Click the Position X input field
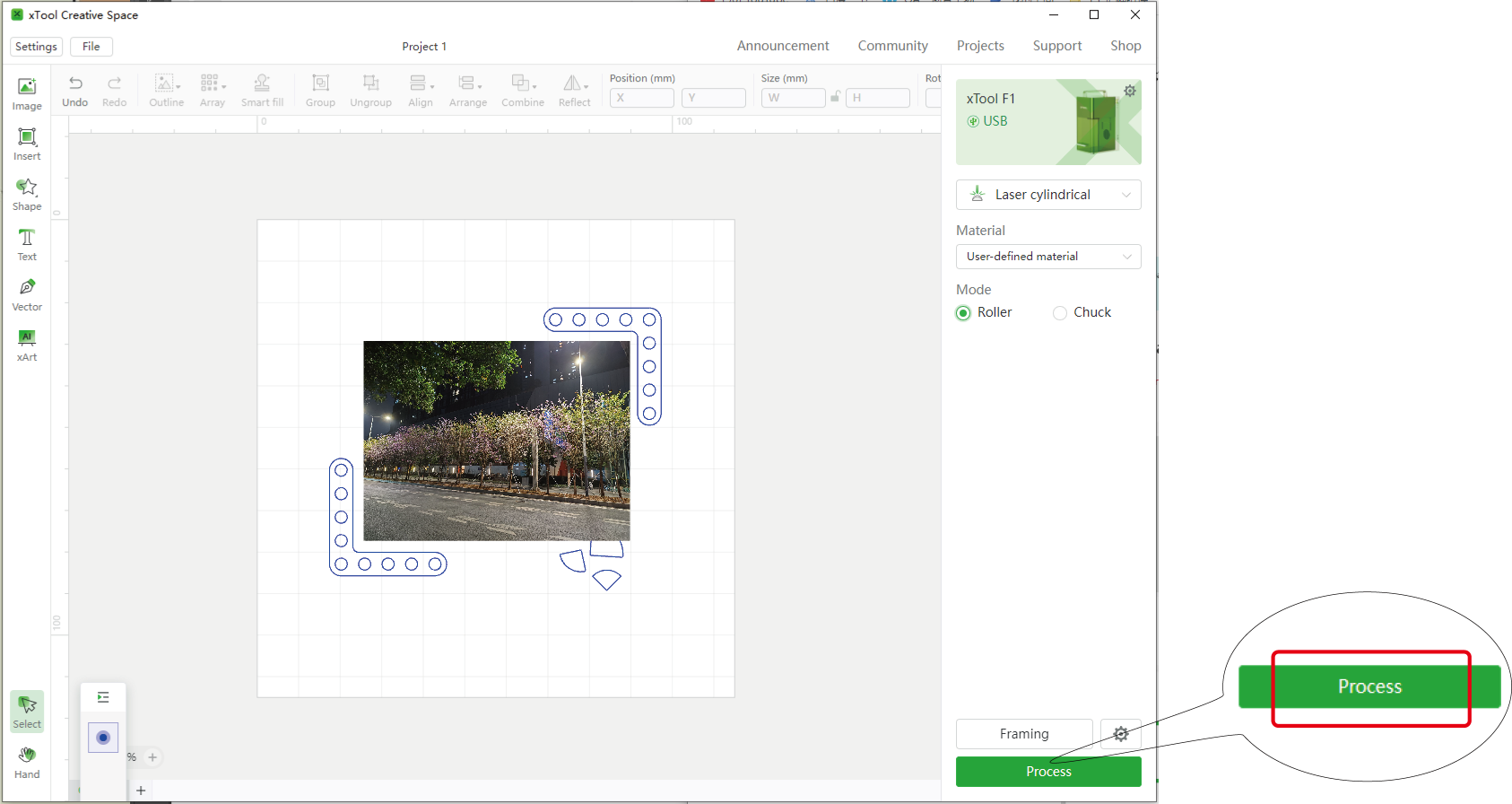The height and width of the screenshot is (804, 1512). pos(642,98)
